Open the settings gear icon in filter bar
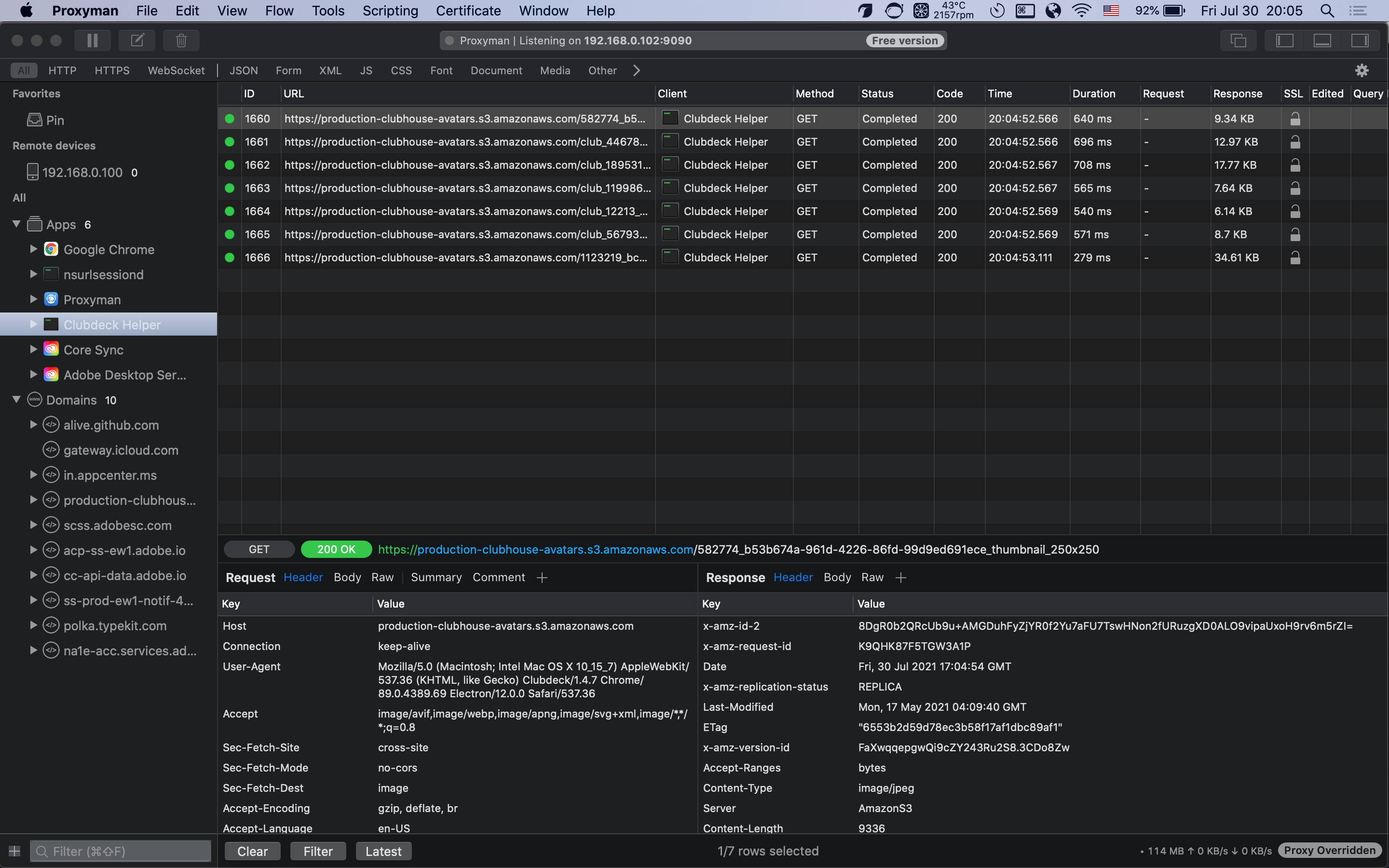Image resolution: width=1389 pixels, height=868 pixels. (x=1362, y=70)
